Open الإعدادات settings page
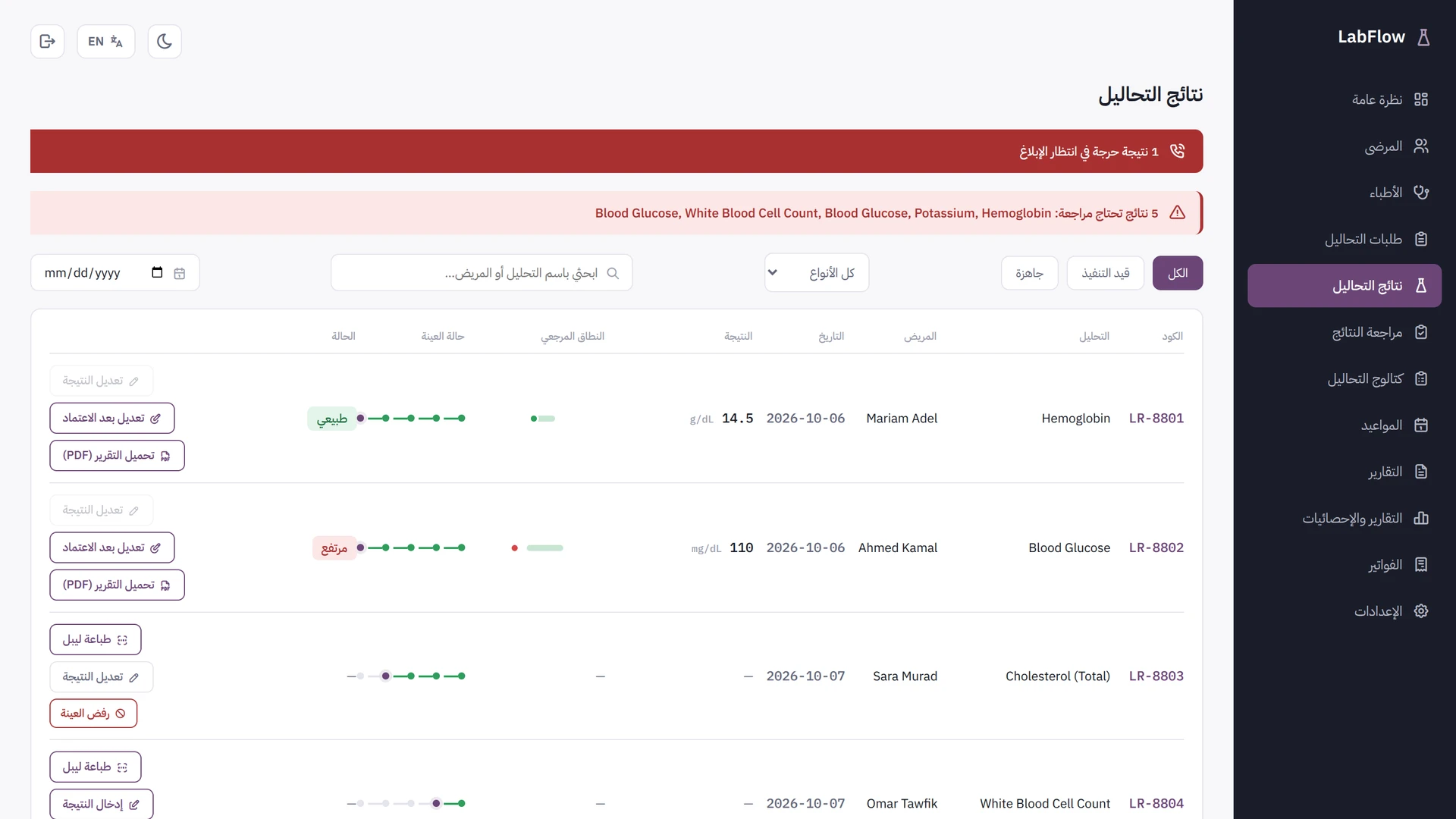 1345,611
